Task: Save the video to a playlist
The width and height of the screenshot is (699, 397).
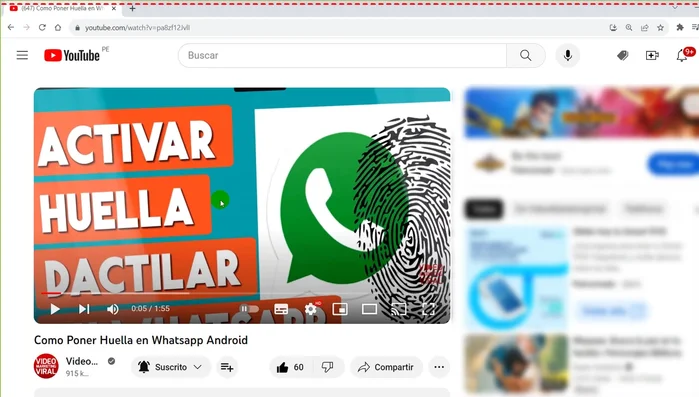Action: (x=227, y=367)
